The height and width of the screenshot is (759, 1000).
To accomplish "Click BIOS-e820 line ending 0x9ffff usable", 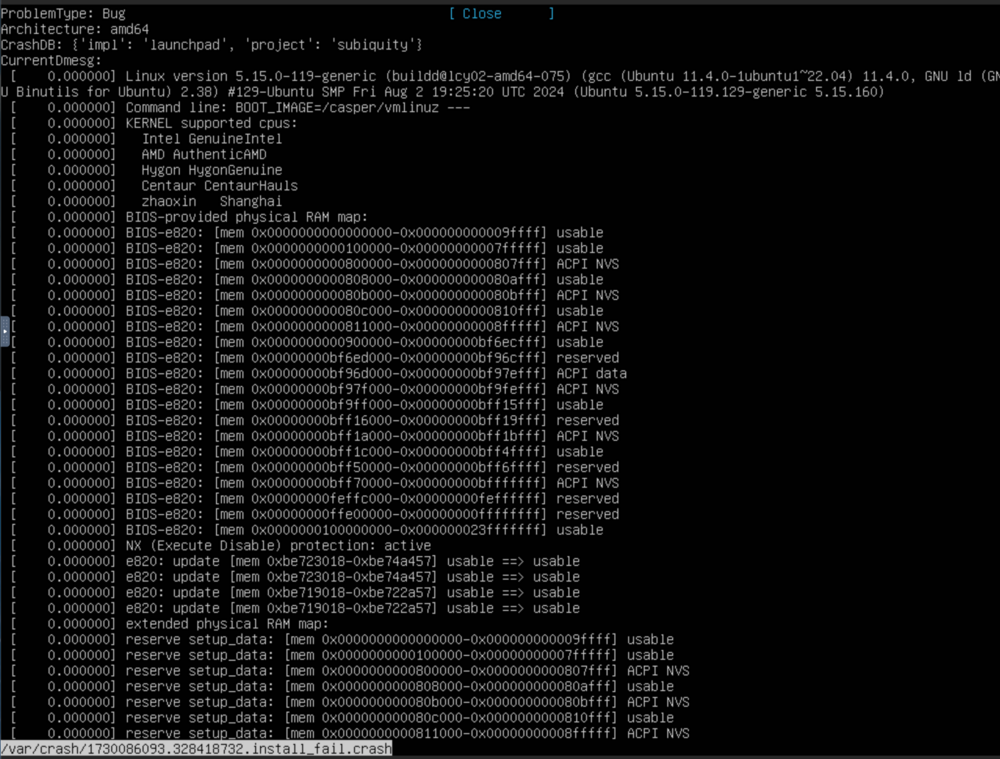I will [306, 232].
